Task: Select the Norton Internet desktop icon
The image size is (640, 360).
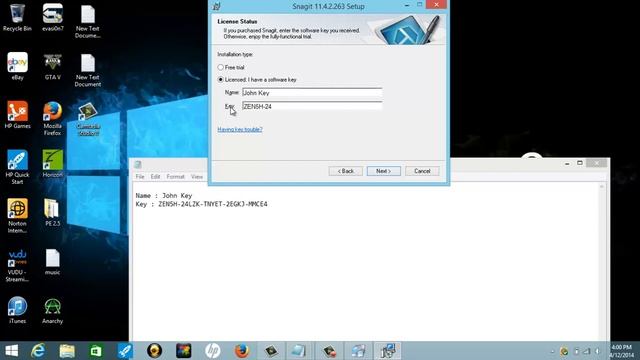Action: tap(17, 216)
